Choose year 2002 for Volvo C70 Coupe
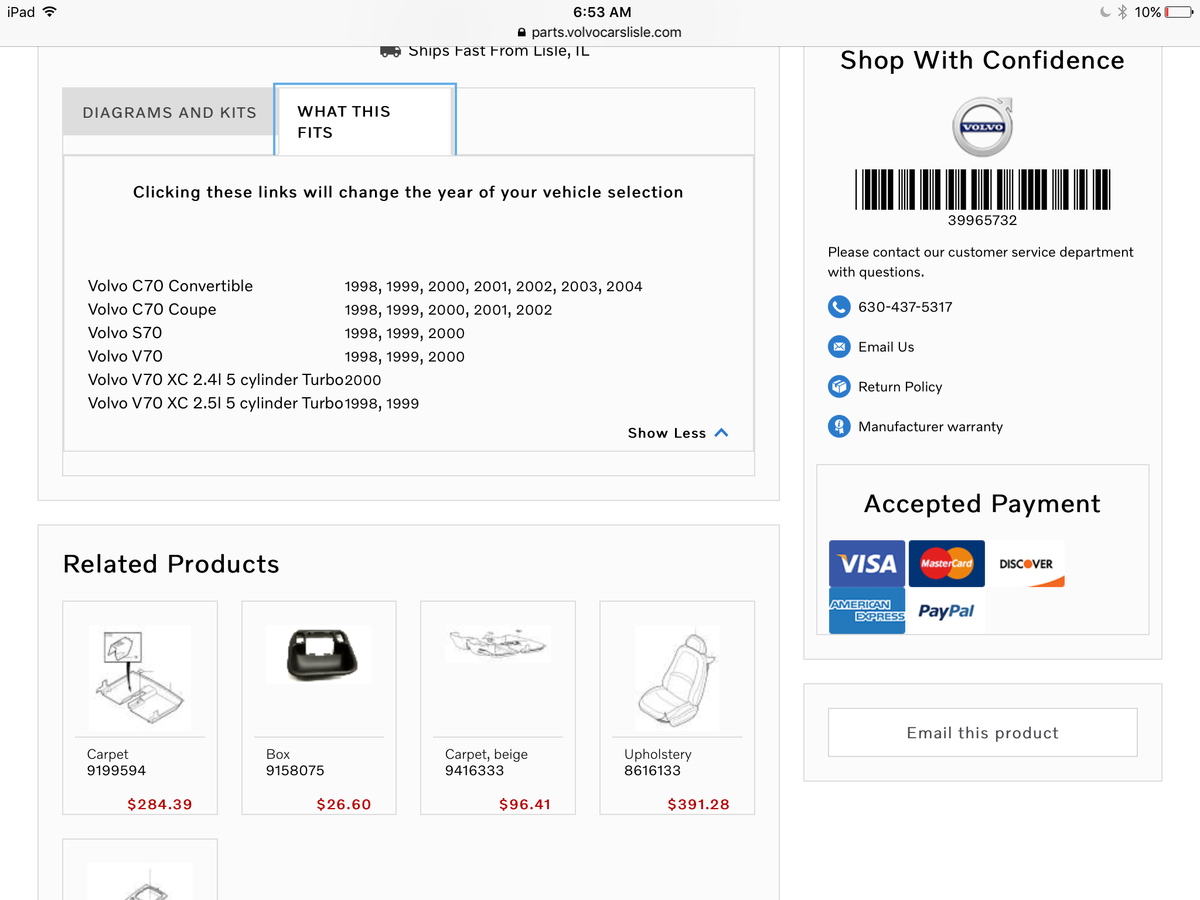Viewport: 1200px width, 900px height. tap(534, 310)
